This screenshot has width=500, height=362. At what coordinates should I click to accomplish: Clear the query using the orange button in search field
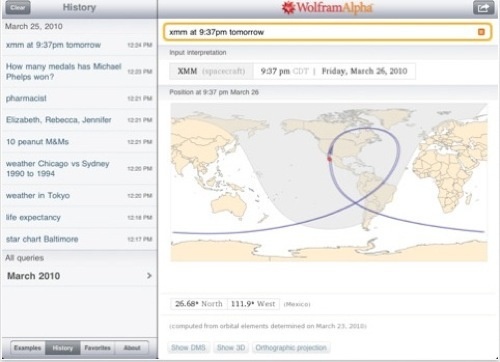point(481,32)
